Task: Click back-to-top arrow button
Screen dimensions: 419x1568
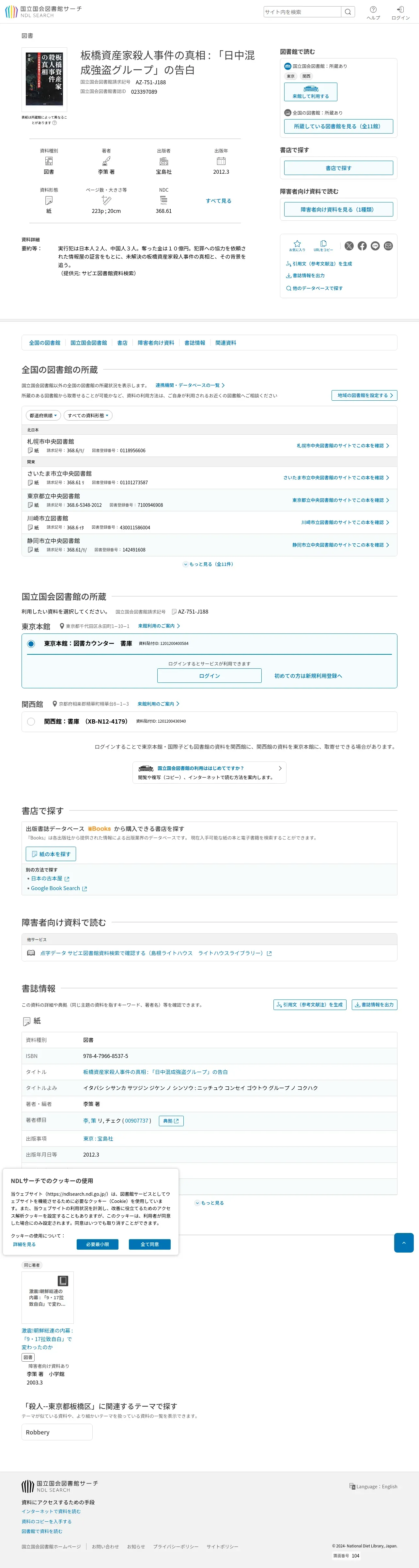Action: pyautogui.click(x=404, y=1242)
